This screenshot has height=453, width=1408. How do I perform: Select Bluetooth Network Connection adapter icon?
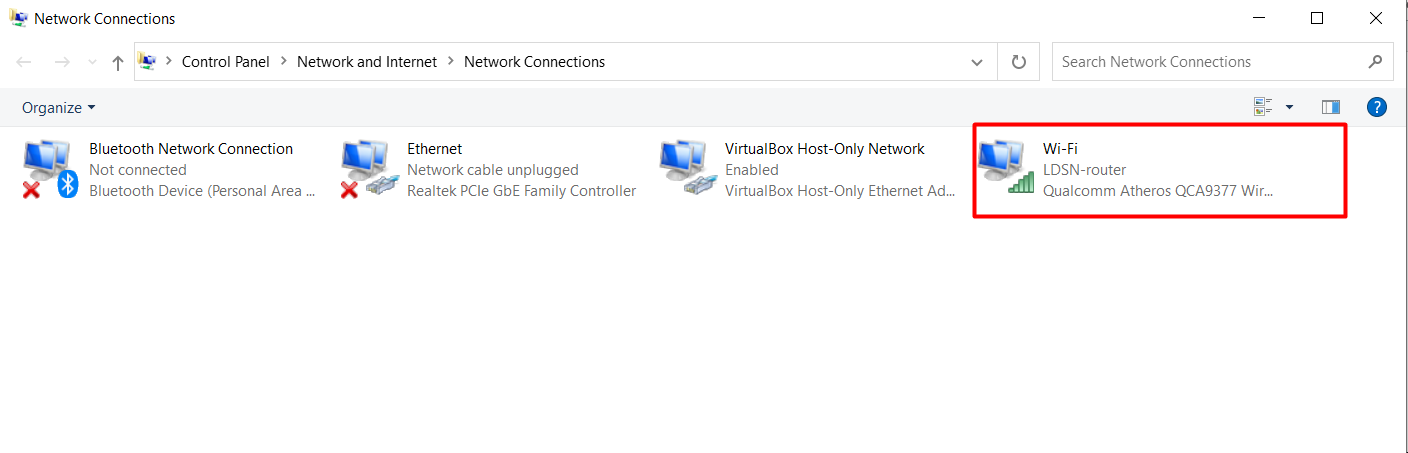tap(51, 167)
